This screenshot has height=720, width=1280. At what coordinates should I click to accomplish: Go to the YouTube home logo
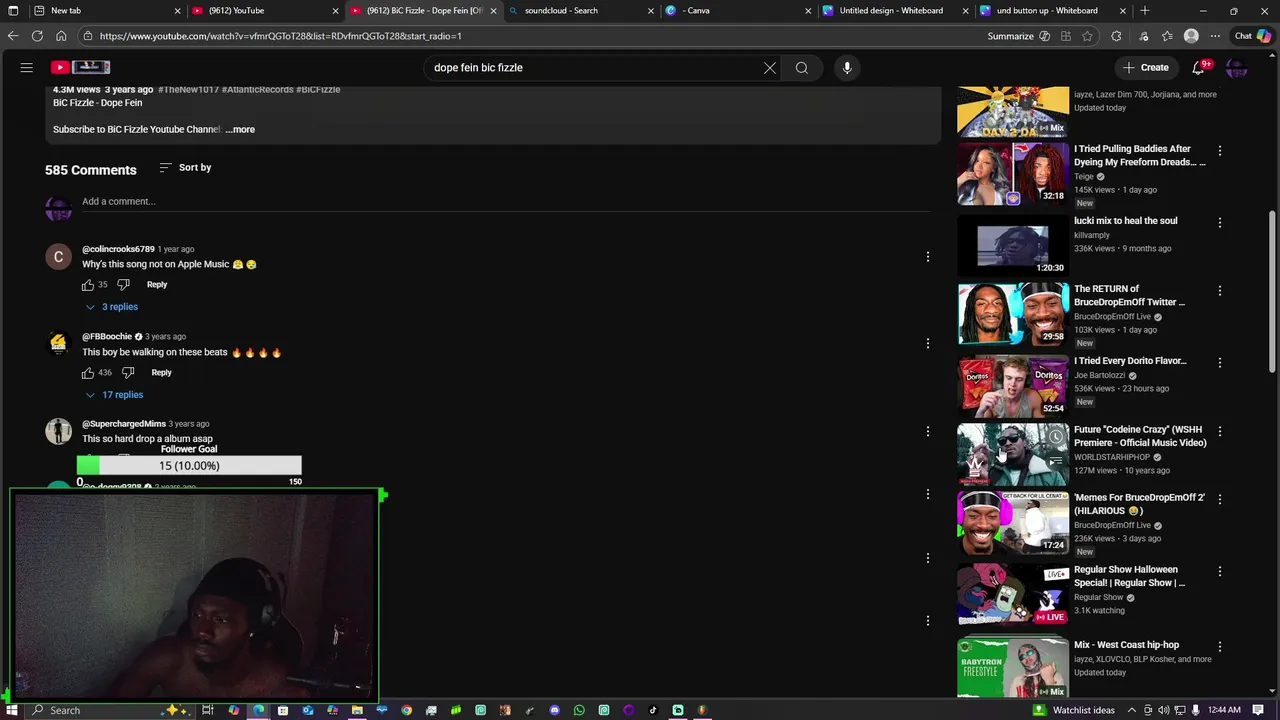click(81, 67)
